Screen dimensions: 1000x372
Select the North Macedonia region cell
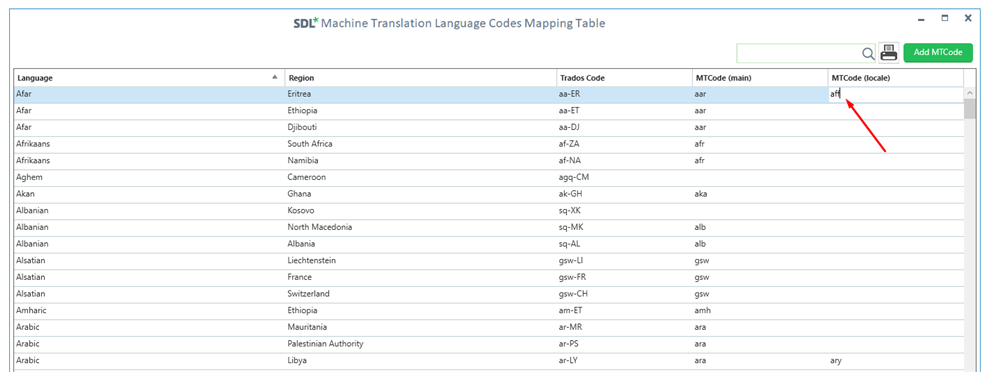(421, 227)
